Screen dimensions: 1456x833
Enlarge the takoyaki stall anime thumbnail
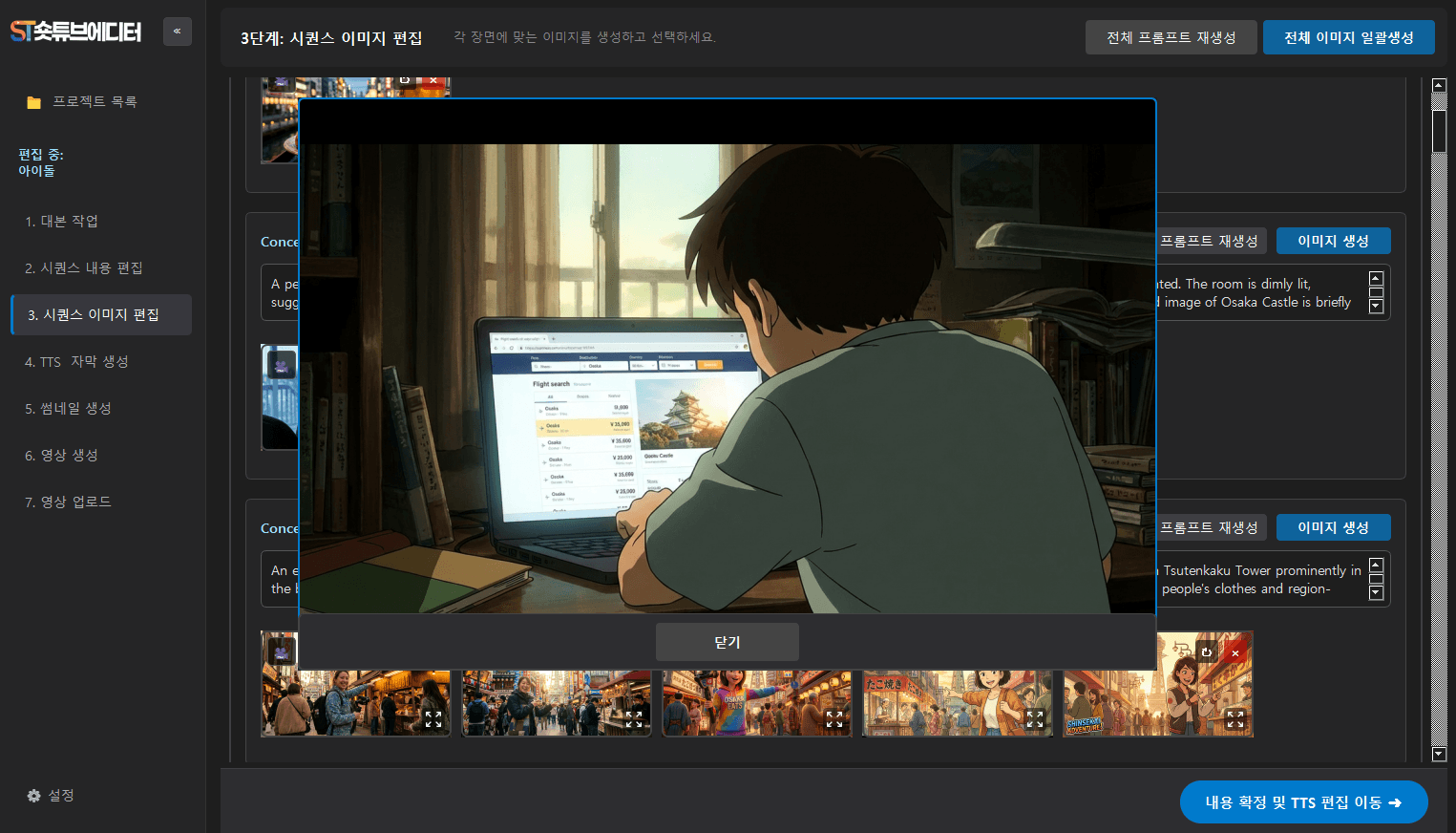pyautogui.click(x=1035, y=719)
